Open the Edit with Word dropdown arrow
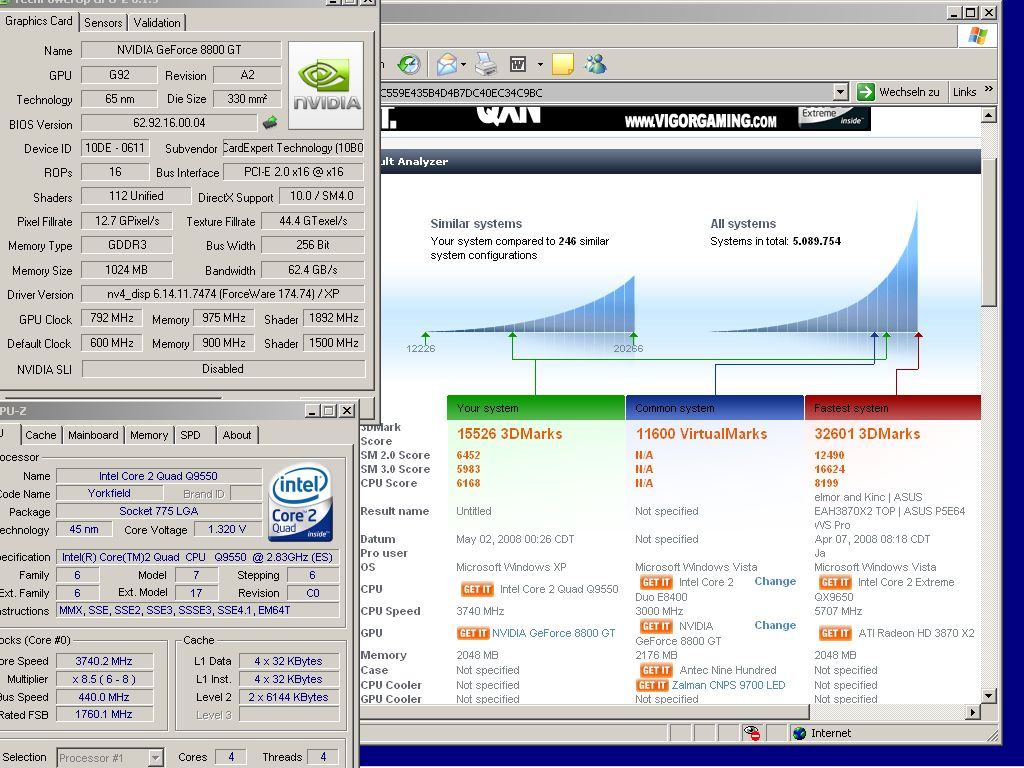1024x768 pixels. coord(540,64)
